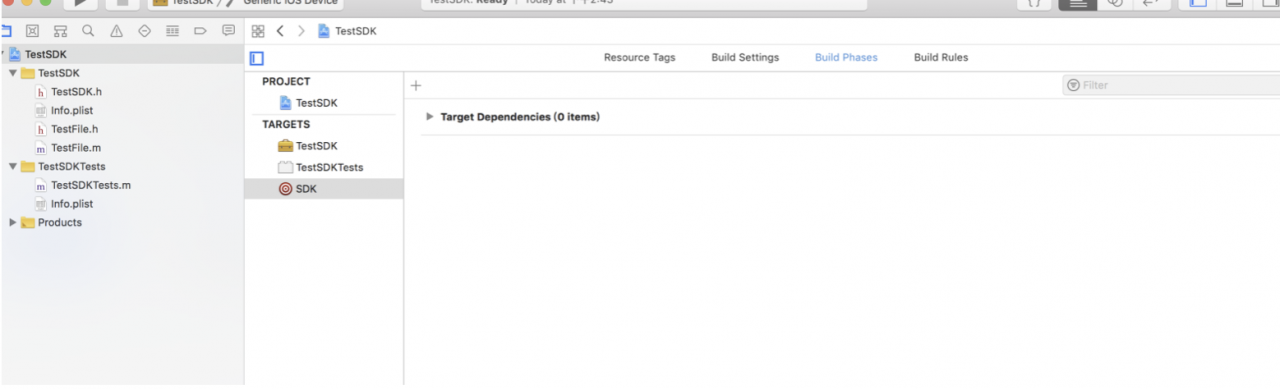Click the TestSDK breadcrumb in the jump bar
The image size is (1280, 389).
coord(346,31)
